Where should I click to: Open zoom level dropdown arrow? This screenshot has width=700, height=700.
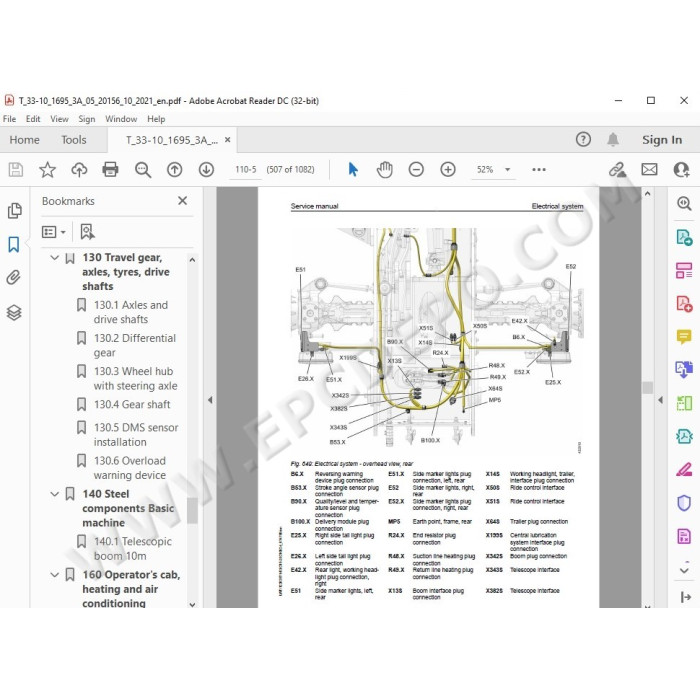(x=508, y=170)
